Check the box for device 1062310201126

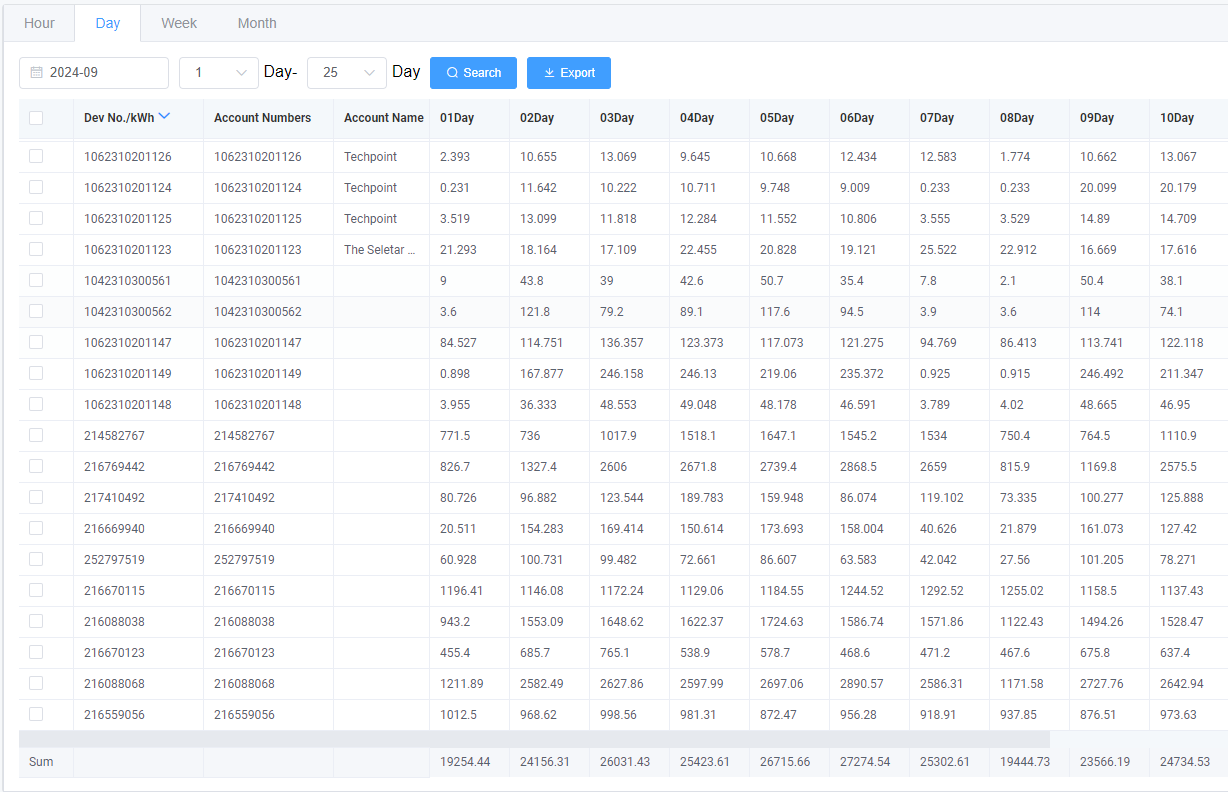(x=36, y=156)
